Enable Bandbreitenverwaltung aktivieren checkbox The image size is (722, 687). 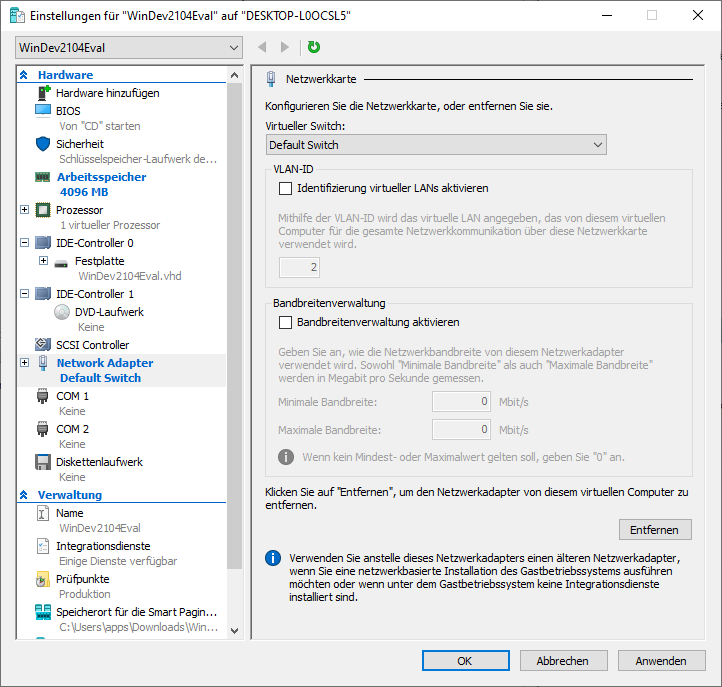[x=286, y=322]
